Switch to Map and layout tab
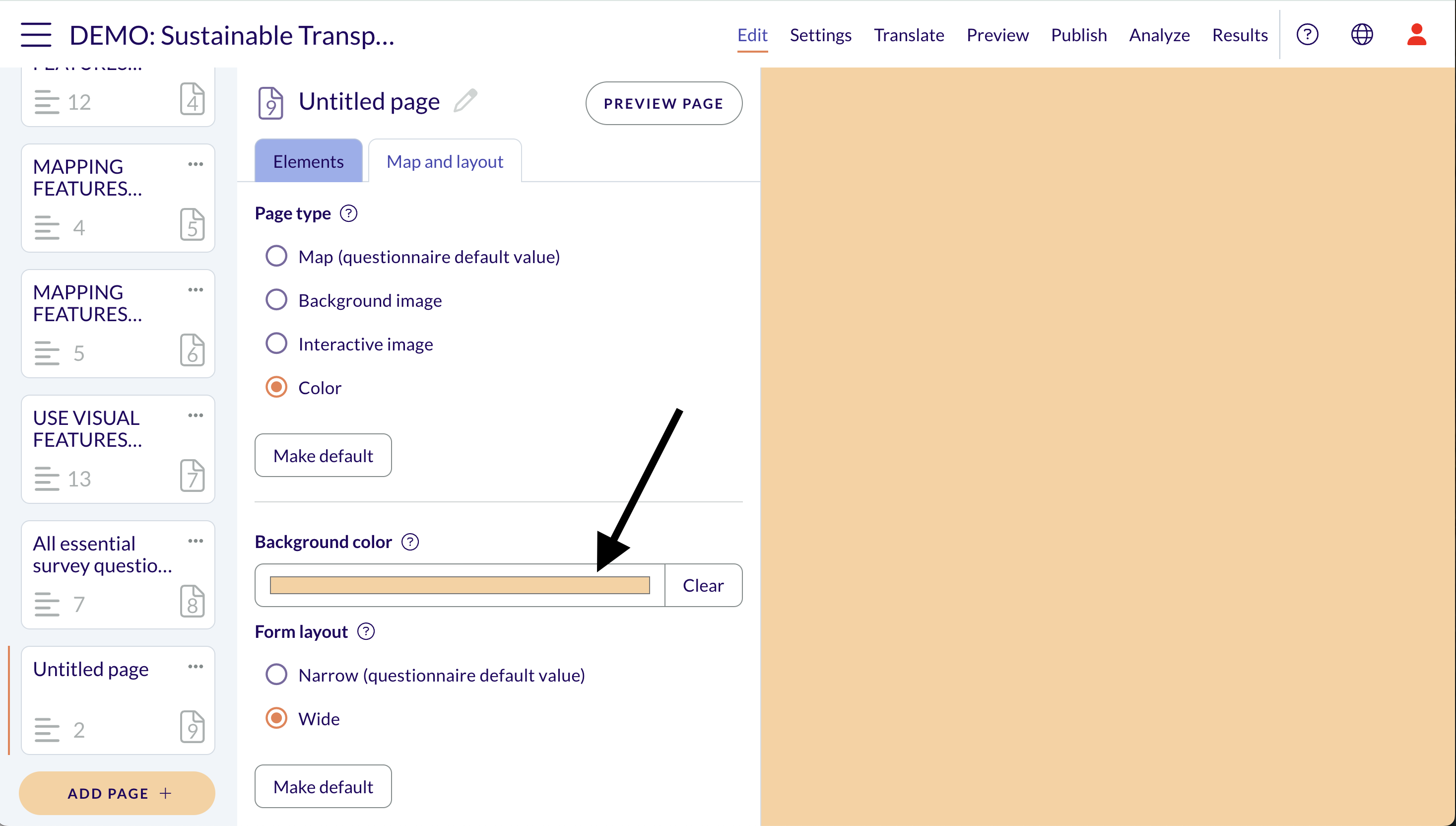The image size is (1456, 826). pos(445,161)
